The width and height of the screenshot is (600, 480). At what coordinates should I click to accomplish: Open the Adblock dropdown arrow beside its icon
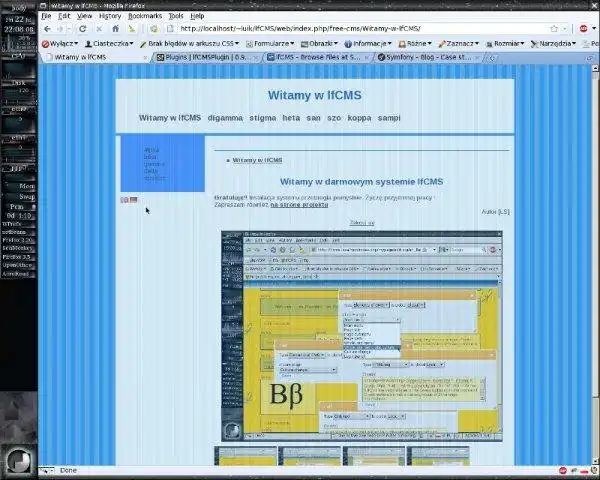(x=594, y=29)
